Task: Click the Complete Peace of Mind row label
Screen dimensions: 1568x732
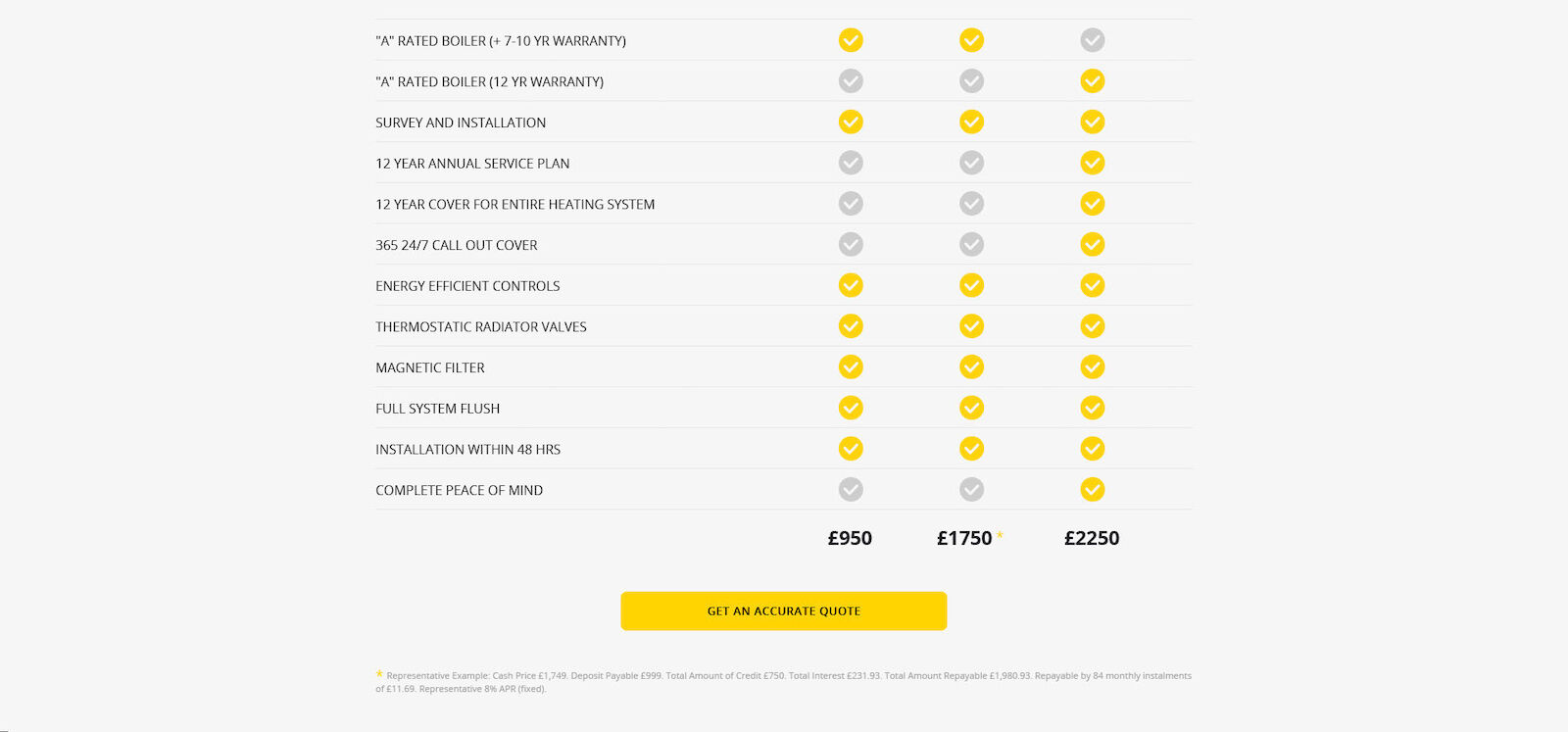Action: click(459, 490)
